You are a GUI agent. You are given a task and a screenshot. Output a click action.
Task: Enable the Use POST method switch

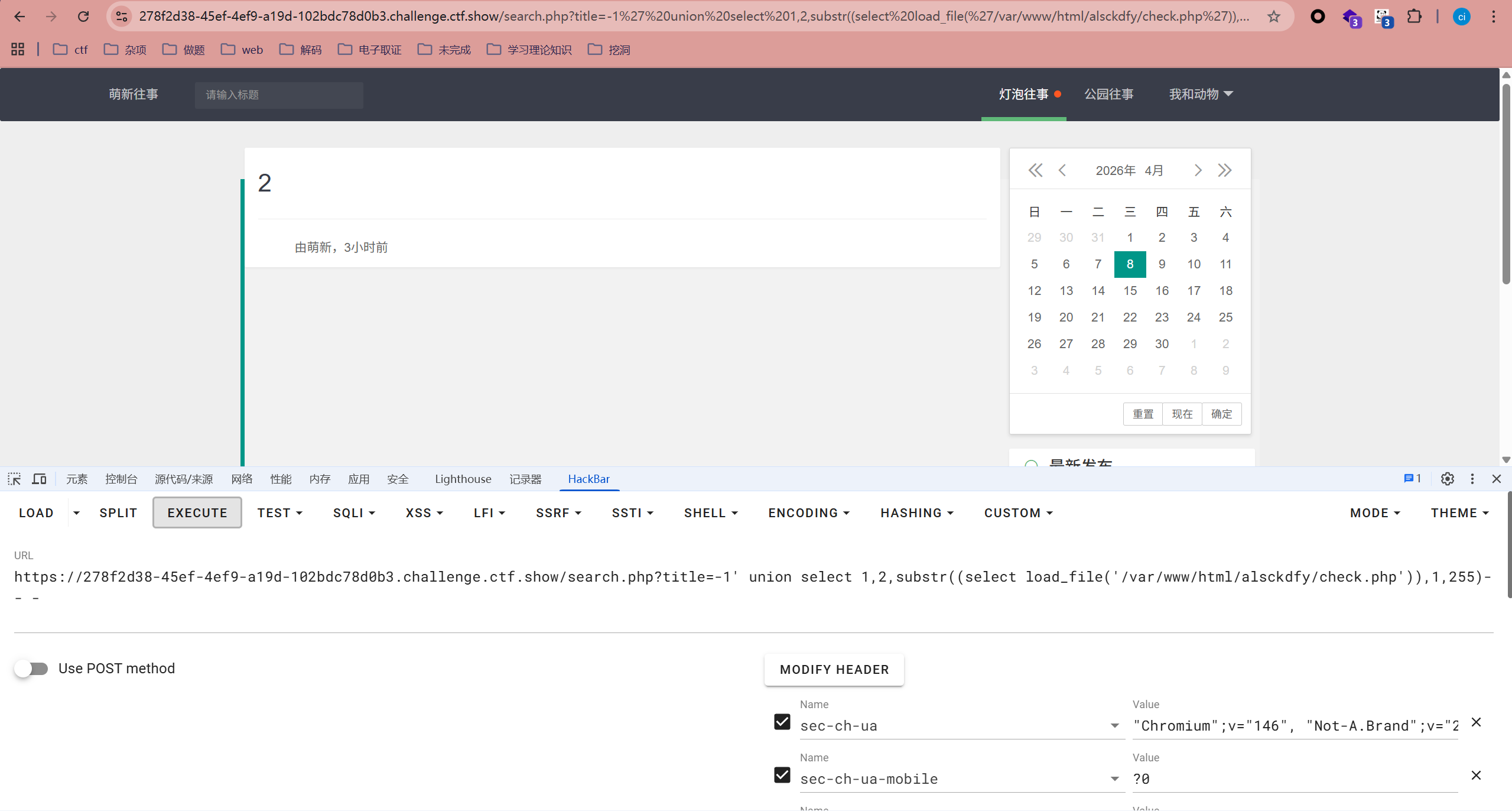[x=32, y=669]
